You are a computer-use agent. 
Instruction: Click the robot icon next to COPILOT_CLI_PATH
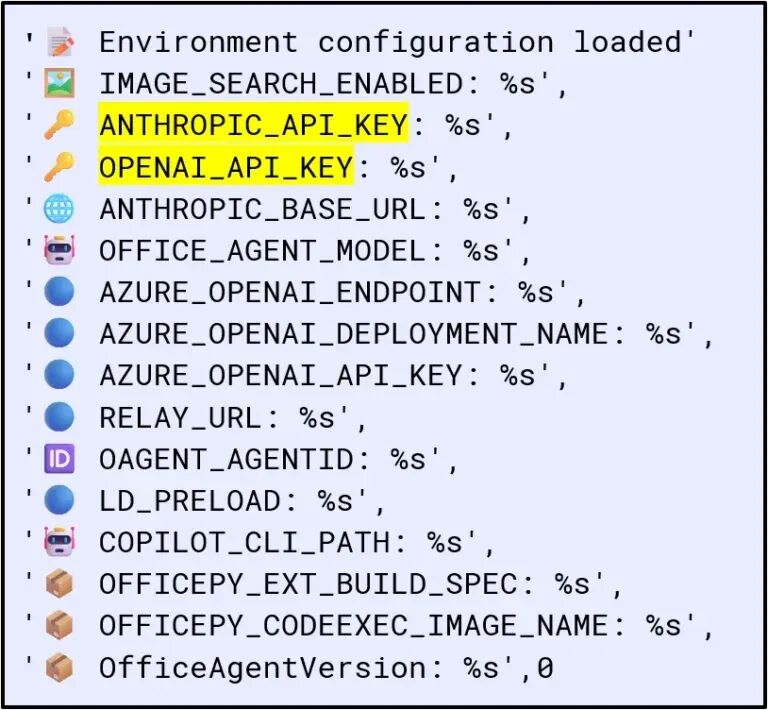59,542
